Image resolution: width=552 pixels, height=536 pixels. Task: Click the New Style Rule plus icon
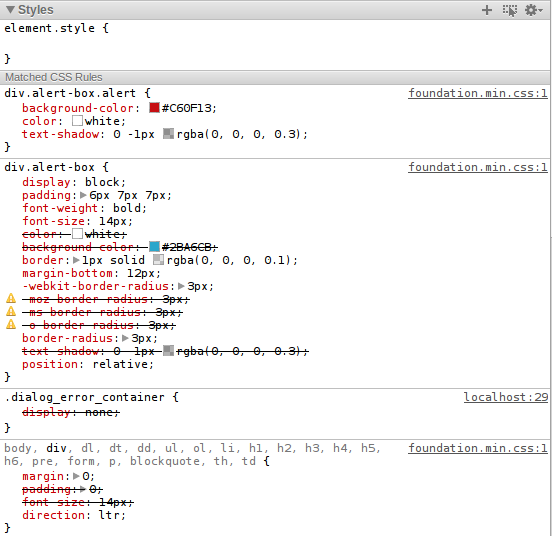[487, 10]
